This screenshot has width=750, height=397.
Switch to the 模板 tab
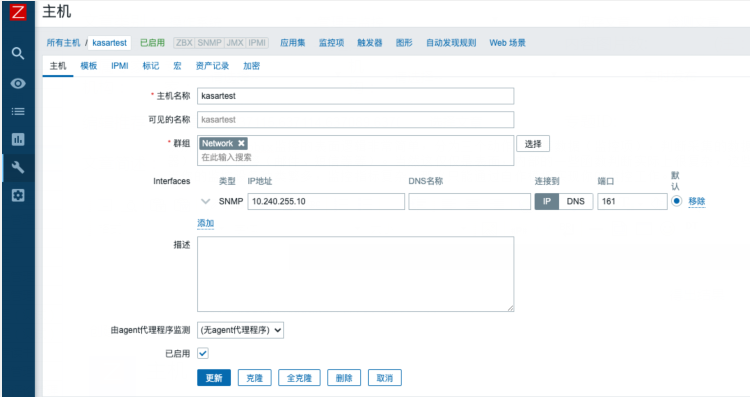(x=88, y=66)
